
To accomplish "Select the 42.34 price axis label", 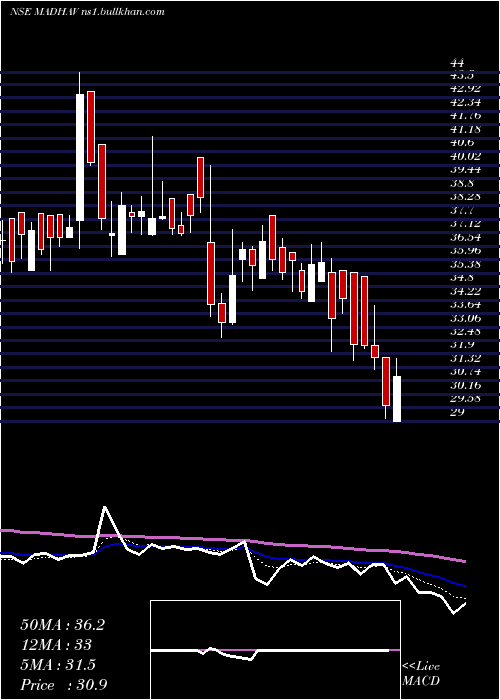I will point(465,103).
